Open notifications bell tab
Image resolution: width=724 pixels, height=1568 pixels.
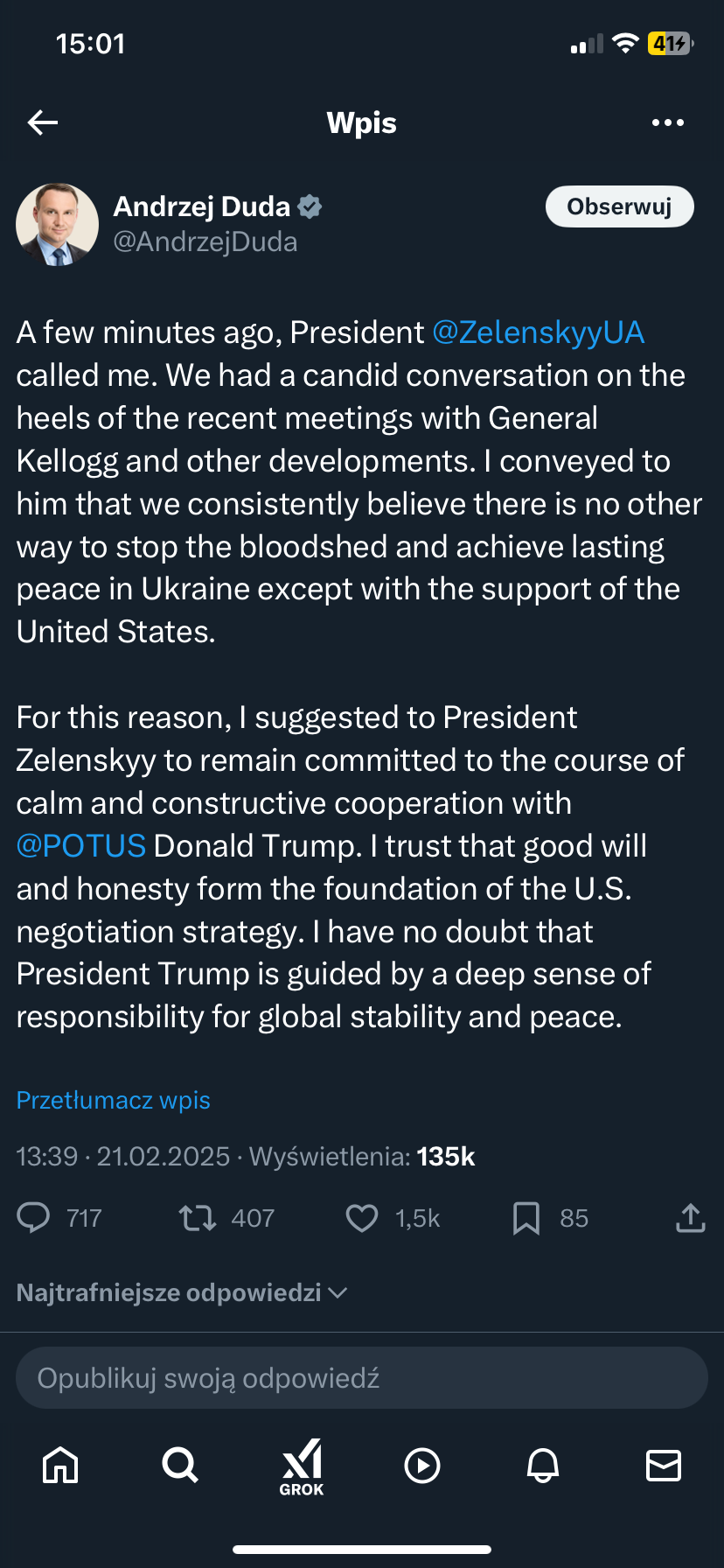[543, 1465]
